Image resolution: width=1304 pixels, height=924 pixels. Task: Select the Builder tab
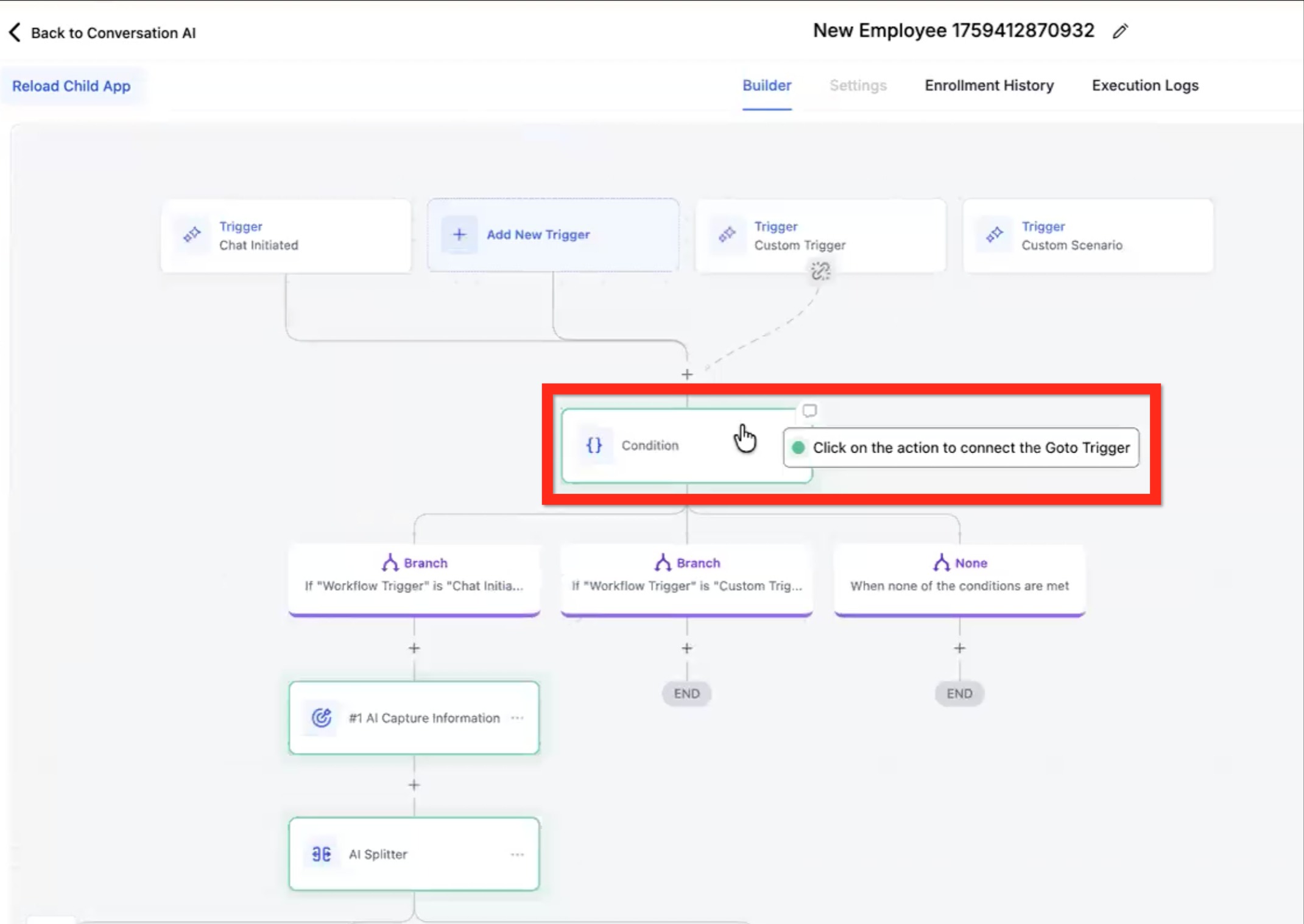tap(766, 85)
